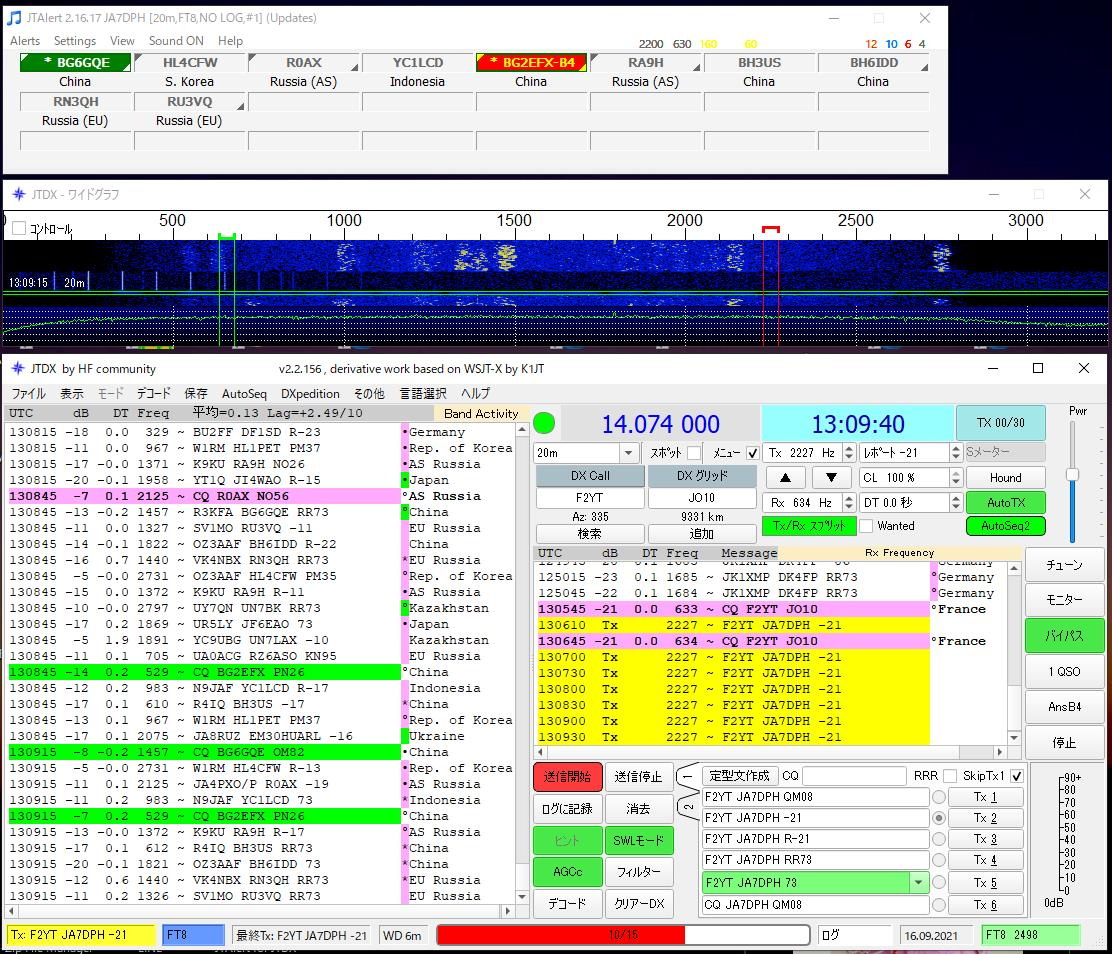Click the green status indicator circle
The width and height of the screenshot is (1112, 954).
544,423
